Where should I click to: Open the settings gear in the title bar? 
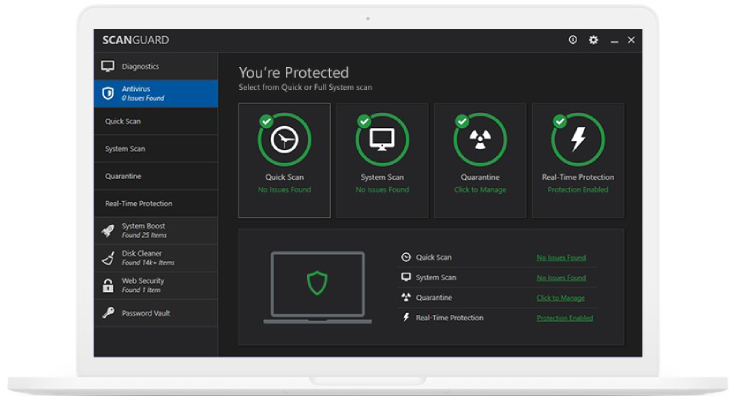point(593,40)
